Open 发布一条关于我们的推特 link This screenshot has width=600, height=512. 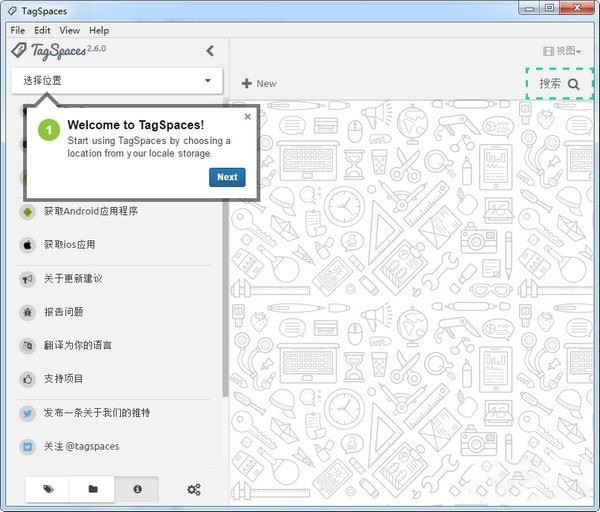(x=97, y=413)
